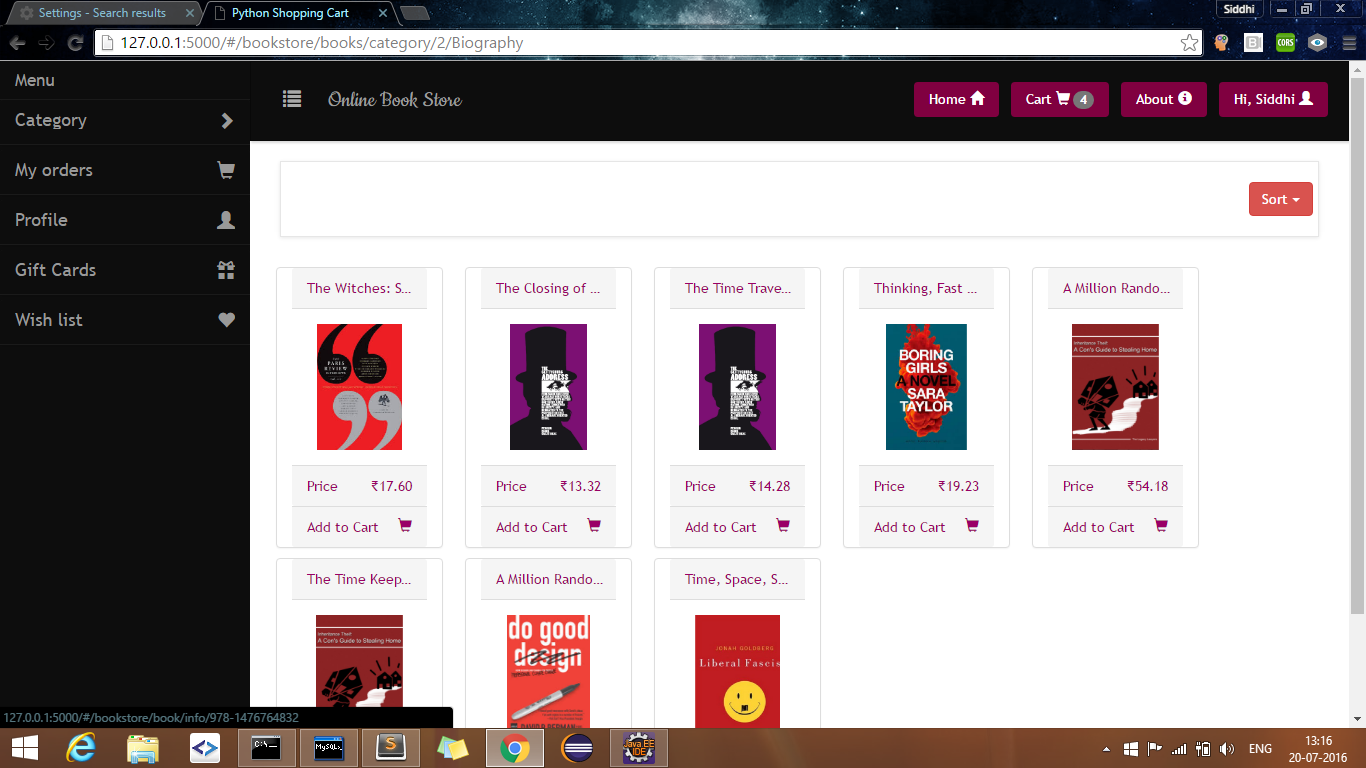Click the ₹17.60 price value
The width and height of the screenshot is (1366, 768).
391,486
